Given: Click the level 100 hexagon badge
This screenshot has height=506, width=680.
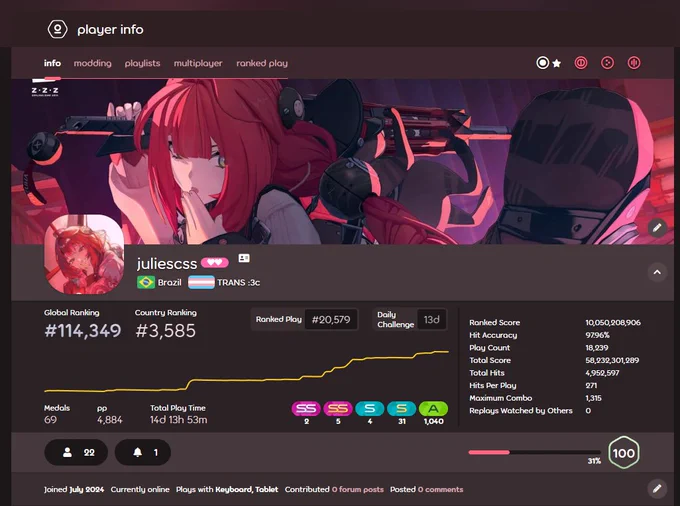Looking at the screenshot, I should (624, 453).
